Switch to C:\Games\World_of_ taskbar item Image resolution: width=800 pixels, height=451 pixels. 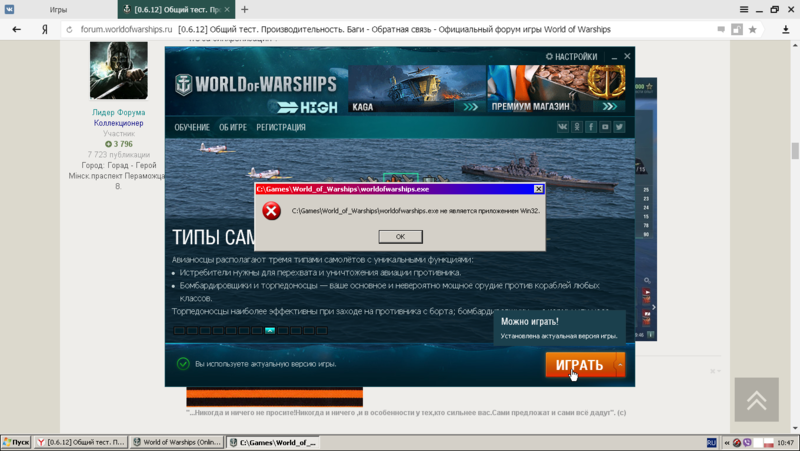pyautogui.click(x=273, y=442)
